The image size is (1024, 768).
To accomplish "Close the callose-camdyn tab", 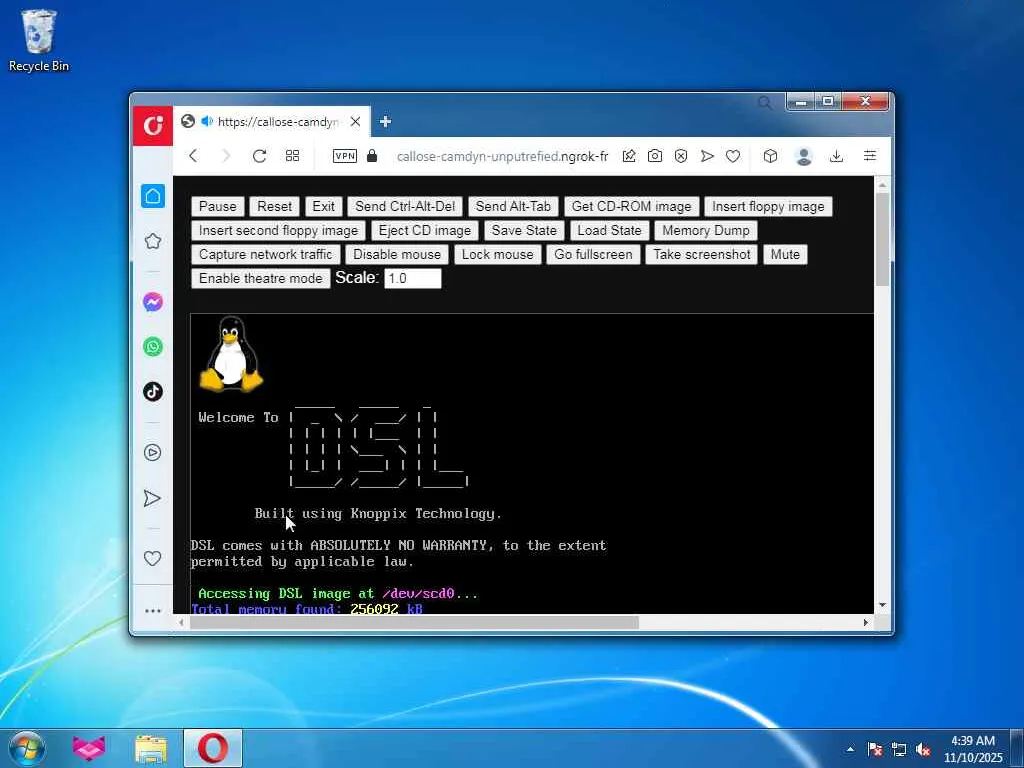I will pyautogui.click(x=355, y=121).
